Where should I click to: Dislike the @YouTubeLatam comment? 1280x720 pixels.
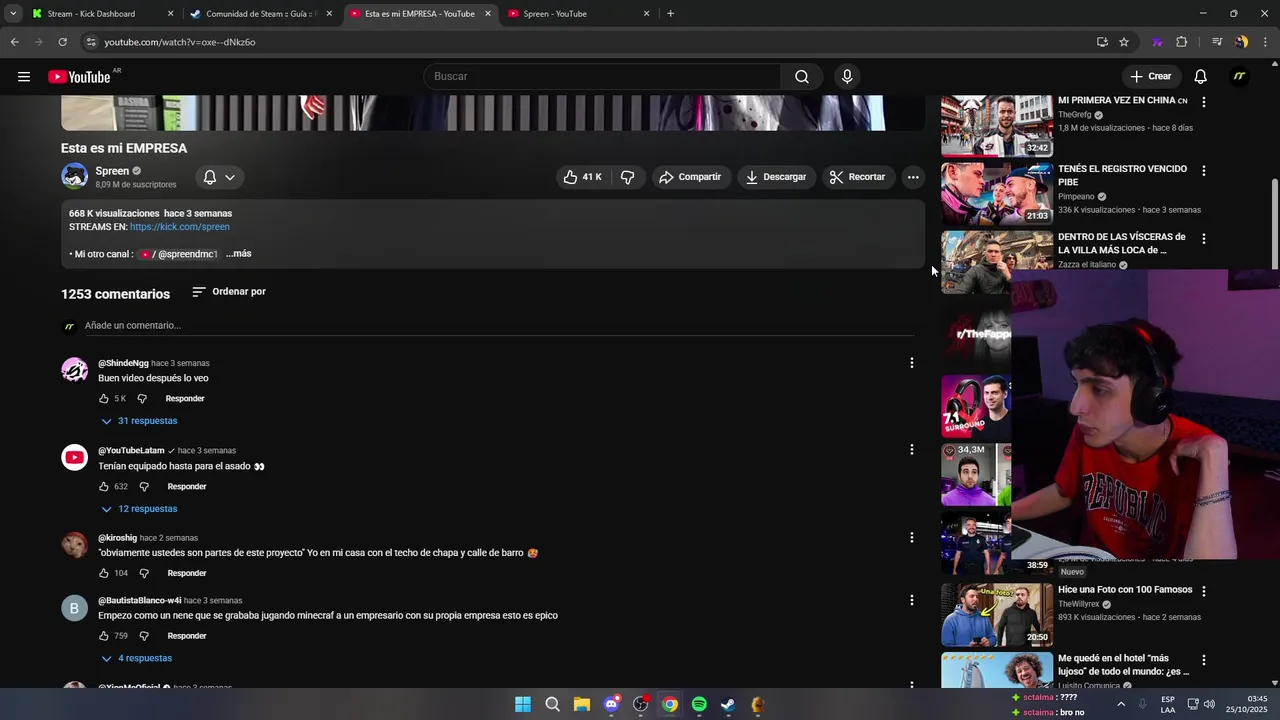(144, 487)
